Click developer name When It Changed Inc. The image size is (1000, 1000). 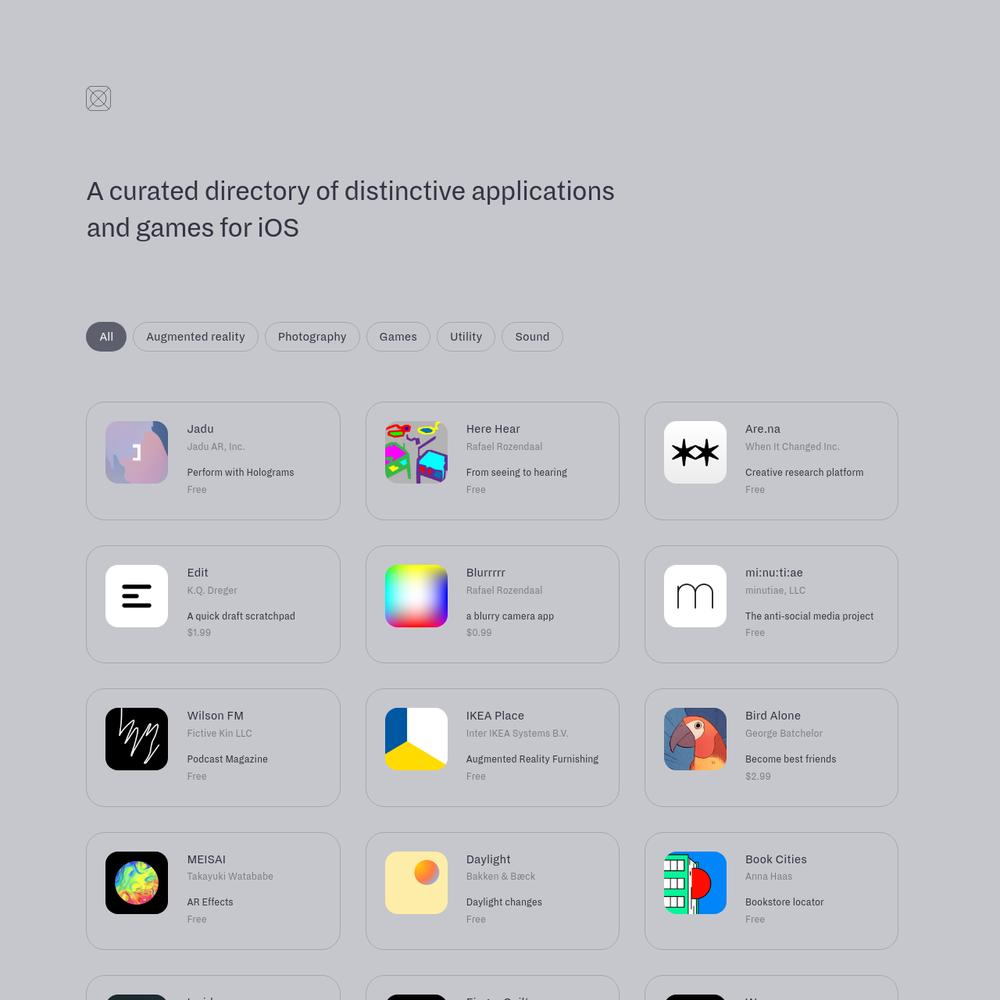click(792, 446)
